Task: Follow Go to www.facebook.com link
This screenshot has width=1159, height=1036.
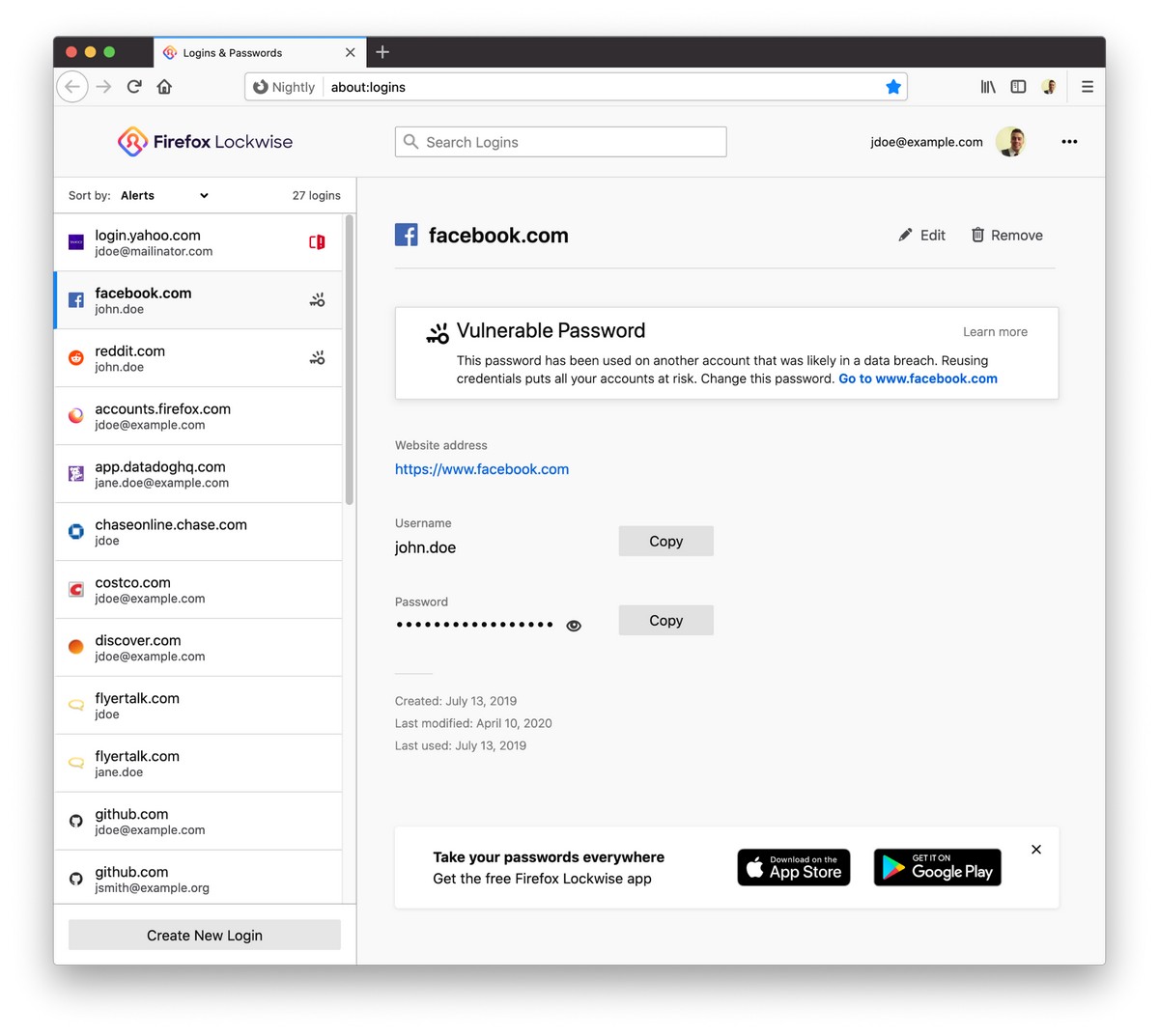Action: 918,378
